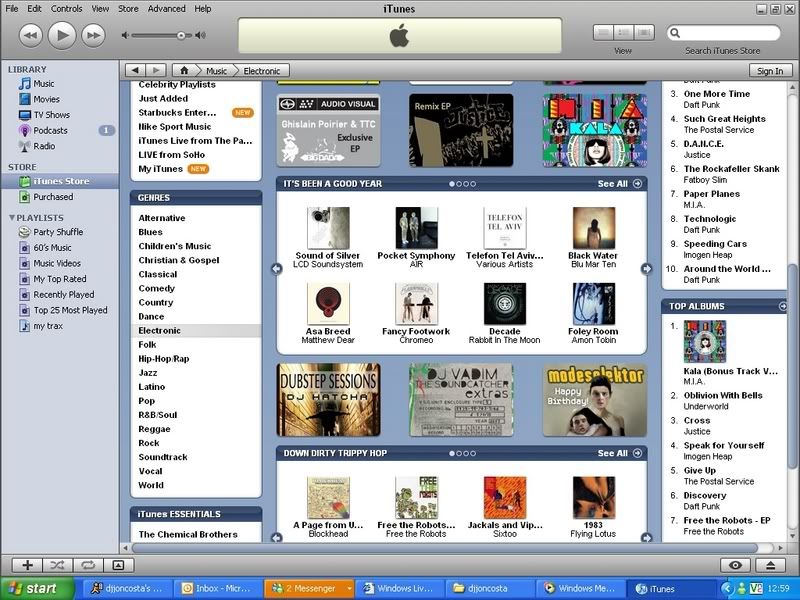This screenshot has height=600, width=800.
Task: Click the add playlist plus button
Action: point(28,565)
